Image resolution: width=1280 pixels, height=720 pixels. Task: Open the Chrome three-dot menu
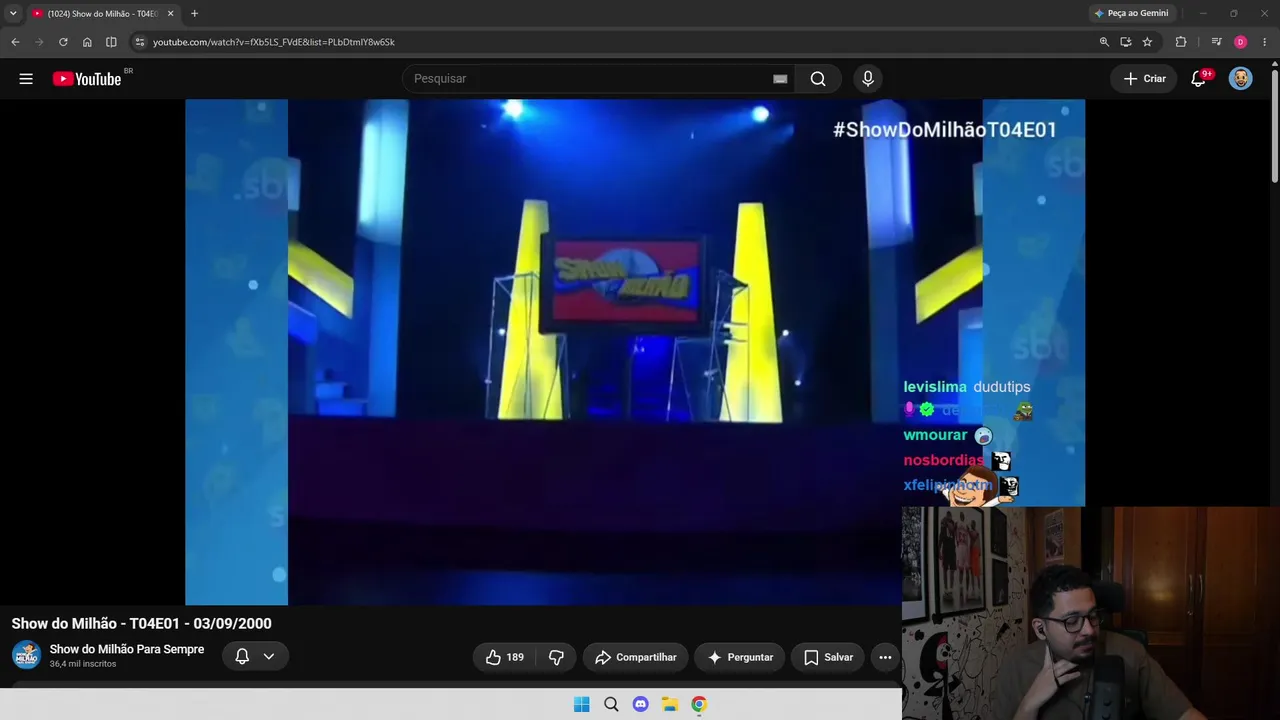point(1264,42)
